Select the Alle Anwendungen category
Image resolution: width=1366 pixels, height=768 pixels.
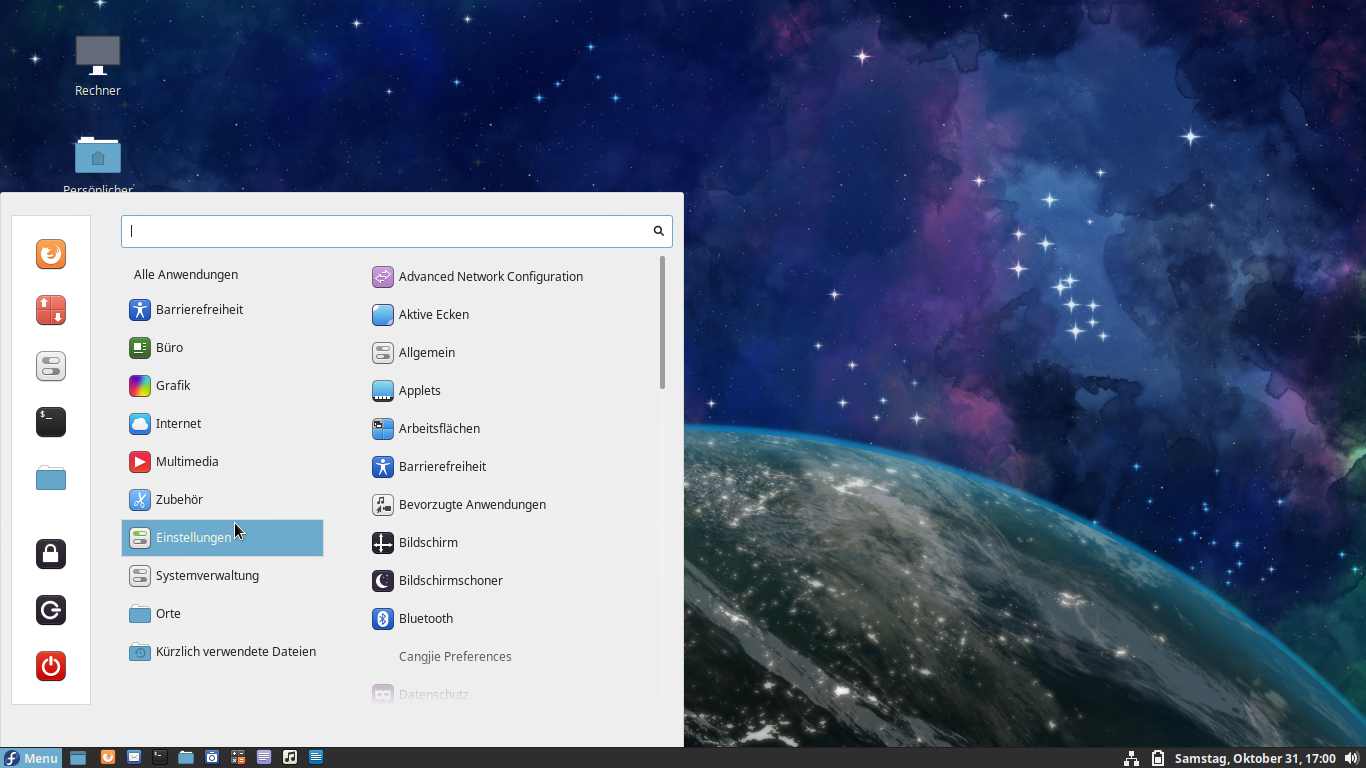(x=222, y=274)
